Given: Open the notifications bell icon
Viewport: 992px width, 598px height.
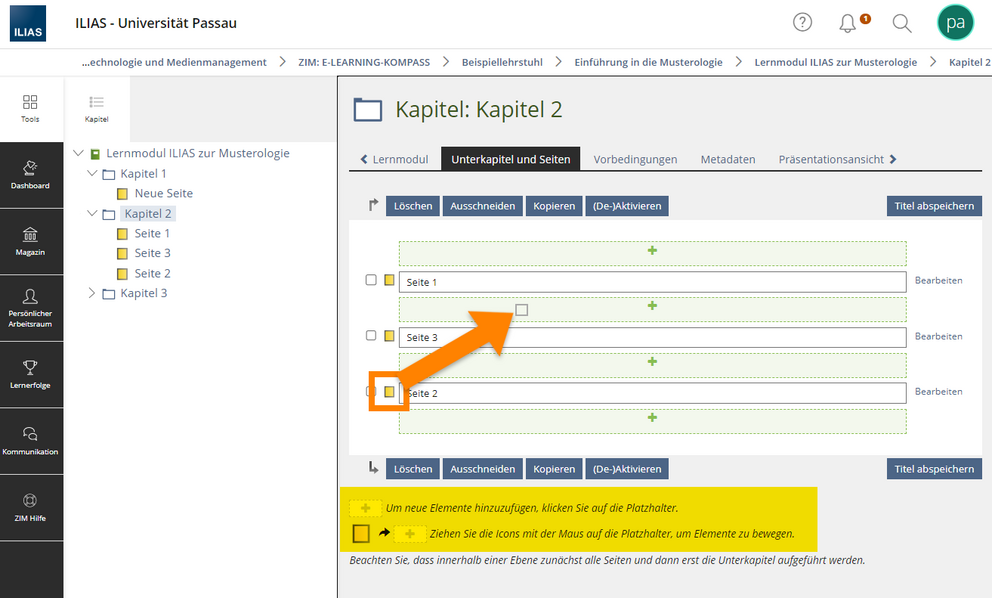Looking at the screenshot, I should pyautogui.click(x=848, y=23).
